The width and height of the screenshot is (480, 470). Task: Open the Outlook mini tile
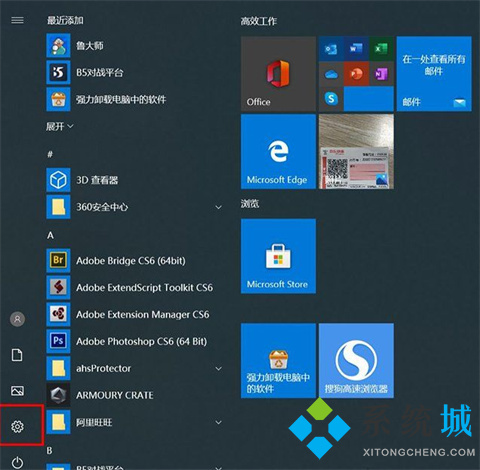click(x=331, y=49)
